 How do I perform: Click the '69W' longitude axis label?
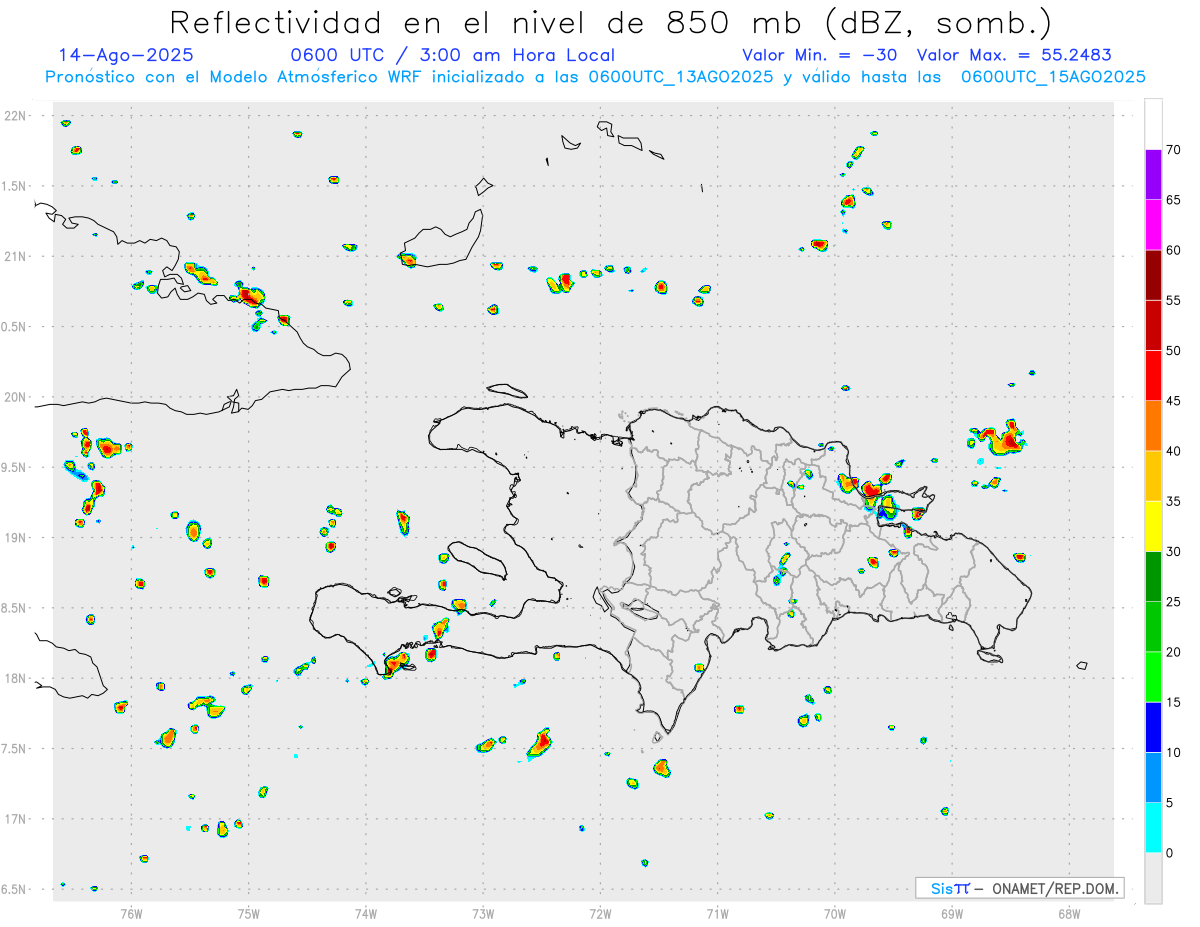point(952,912)
